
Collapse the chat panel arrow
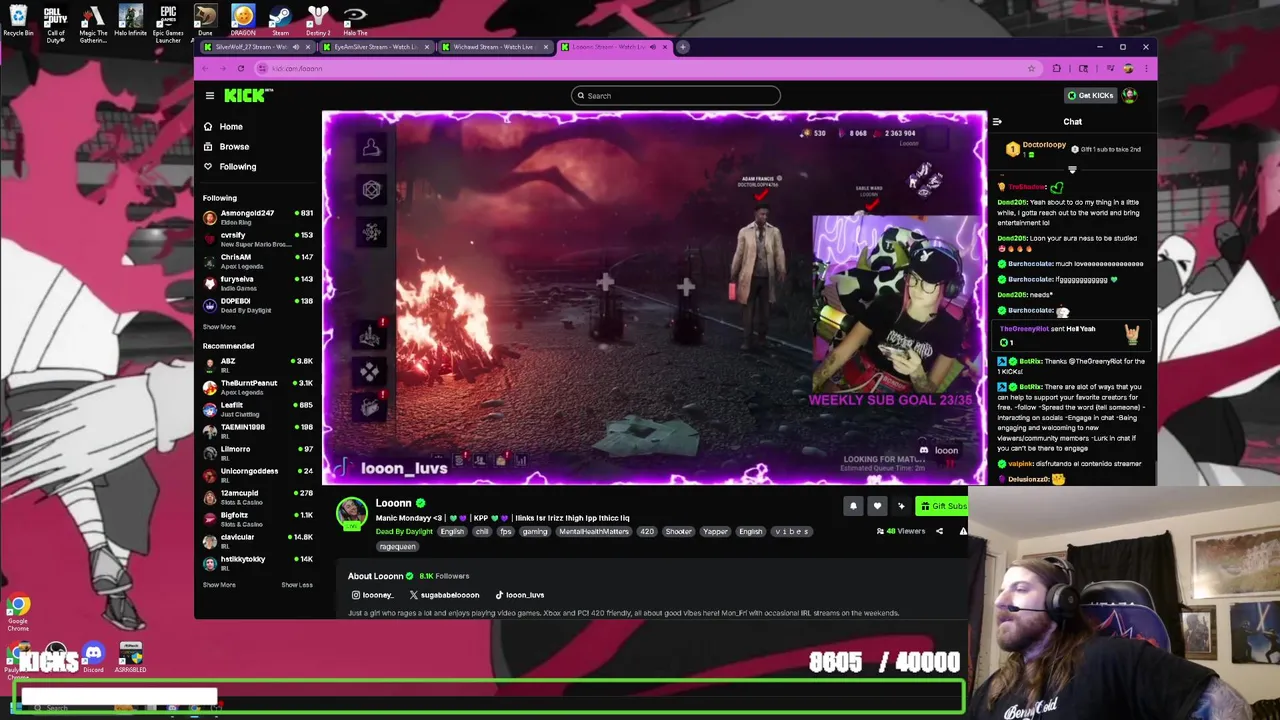[997, 122]
